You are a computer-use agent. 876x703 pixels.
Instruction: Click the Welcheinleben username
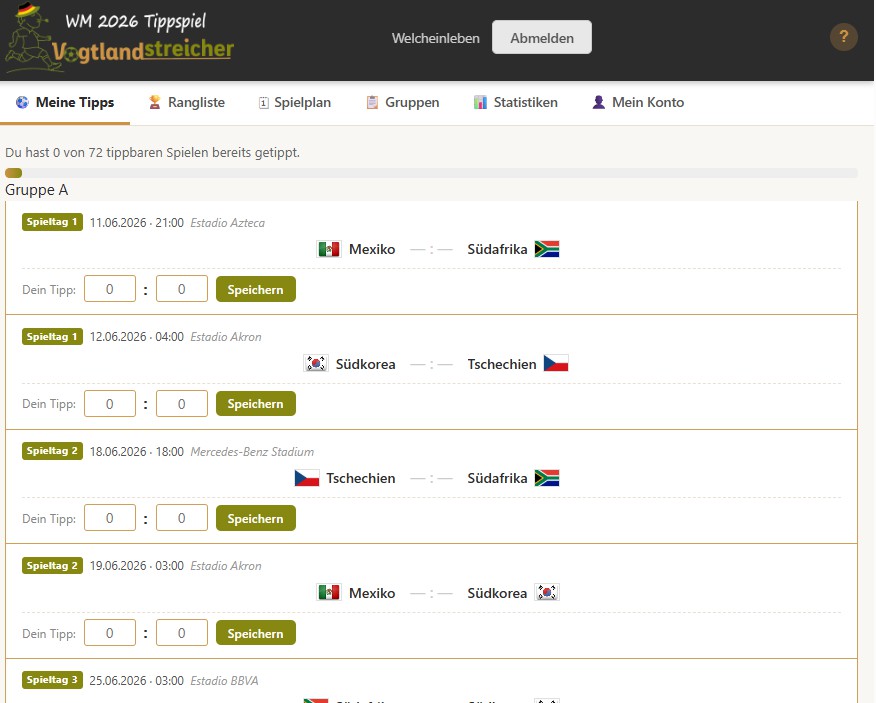pos(436,38)
